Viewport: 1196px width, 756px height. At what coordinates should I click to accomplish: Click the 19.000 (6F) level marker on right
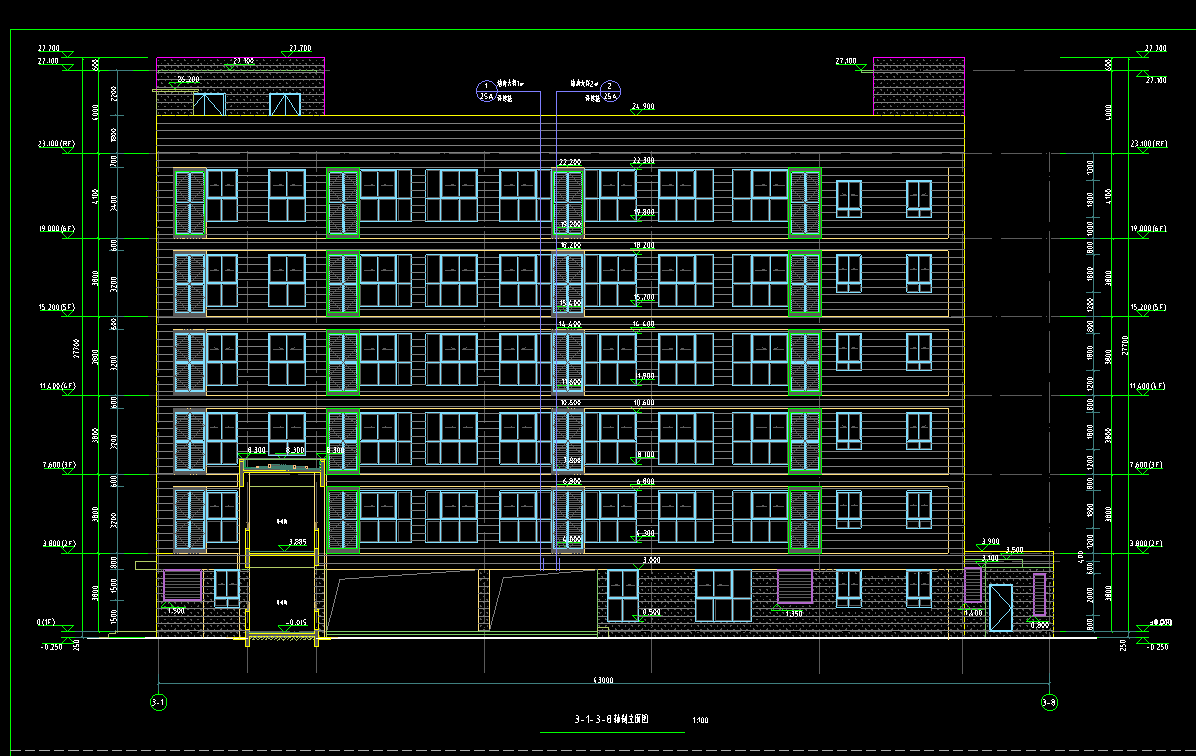coord(1148,229)
